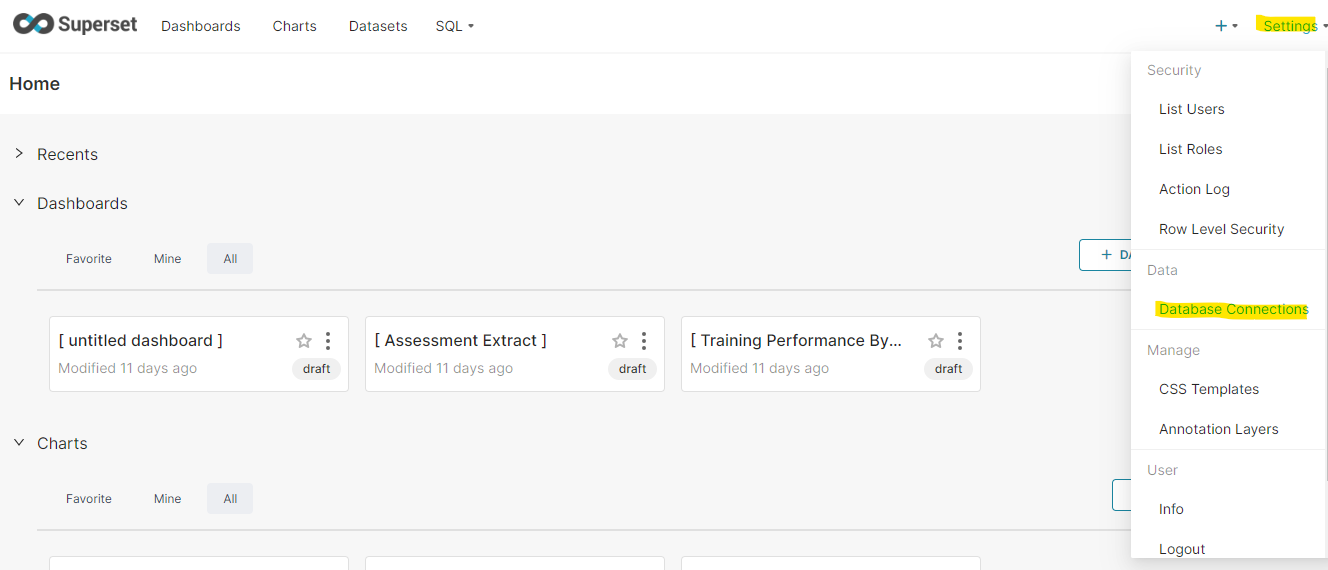The image size is (1328, 570).
Task: Star the Training Performance dashboard
Action: pos(936,341)
